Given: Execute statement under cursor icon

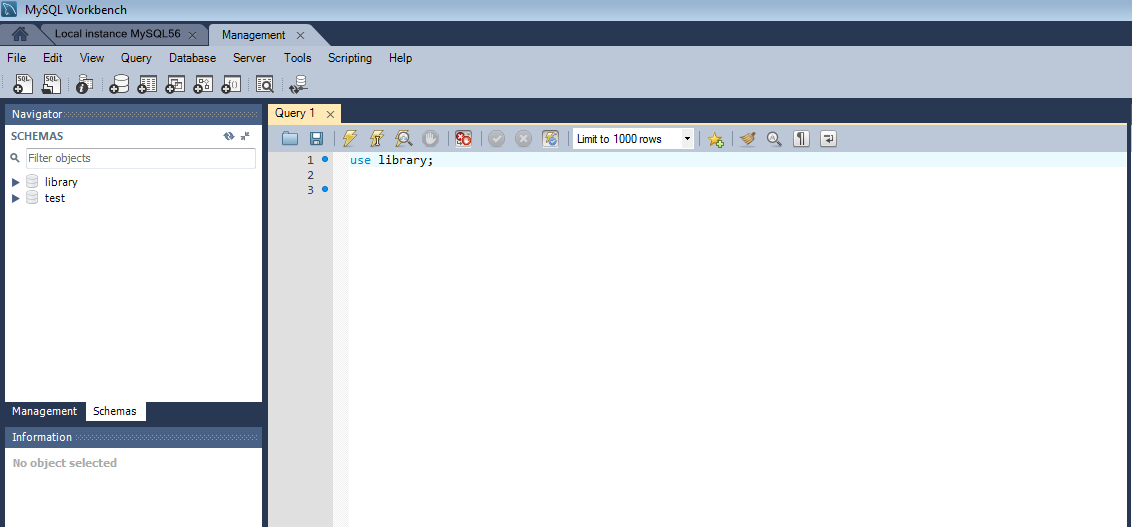Looking at the screenshot, I should (x=376, y=139).
